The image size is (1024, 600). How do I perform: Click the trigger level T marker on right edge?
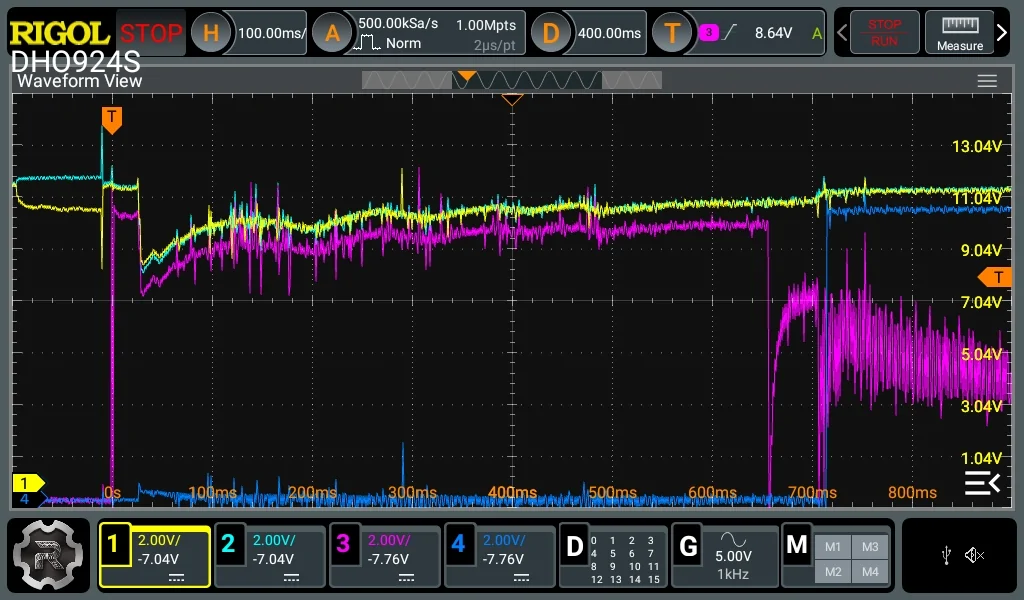tap(995, 277)
